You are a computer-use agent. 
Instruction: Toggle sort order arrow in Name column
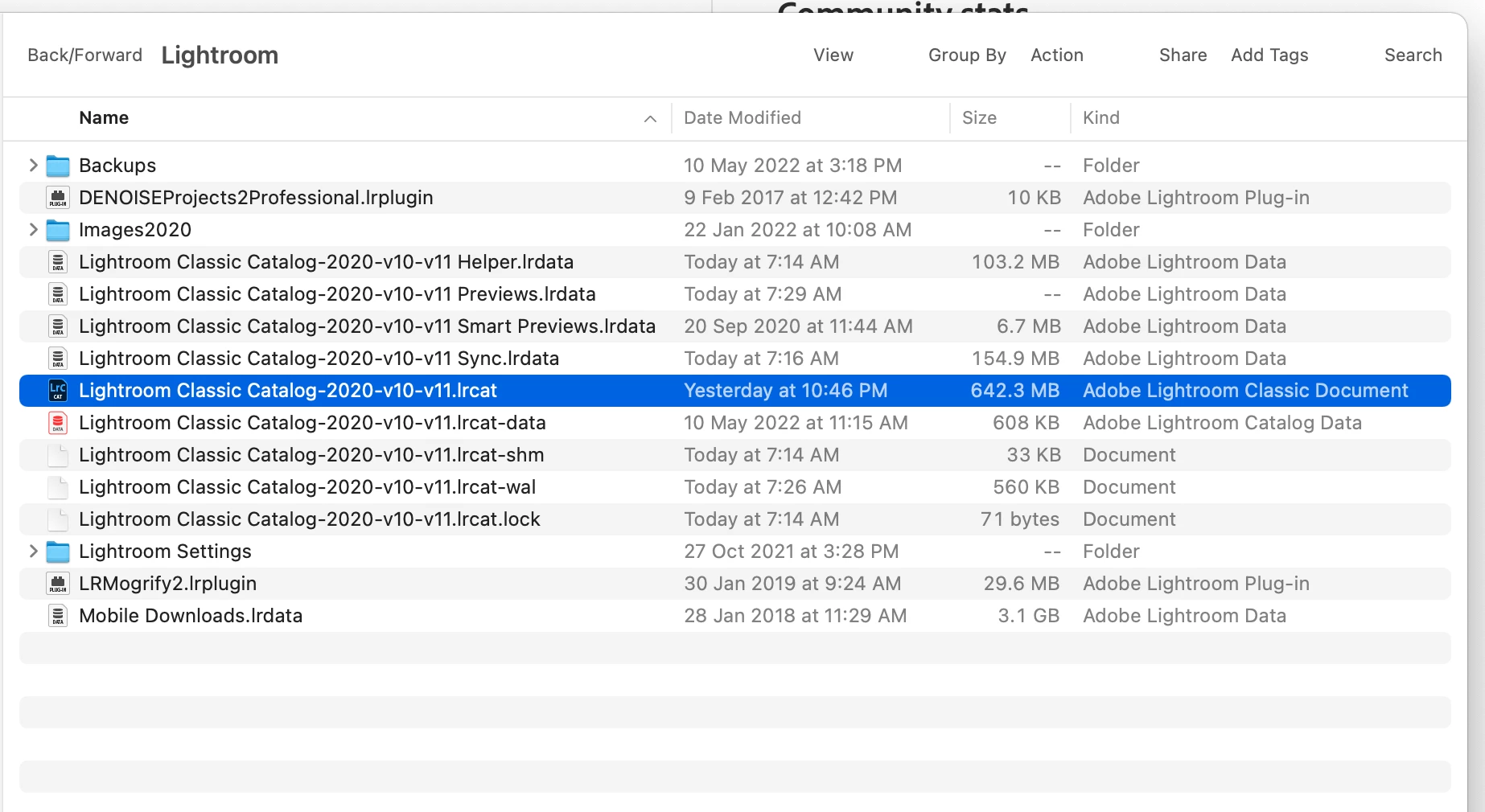point(650,119)
